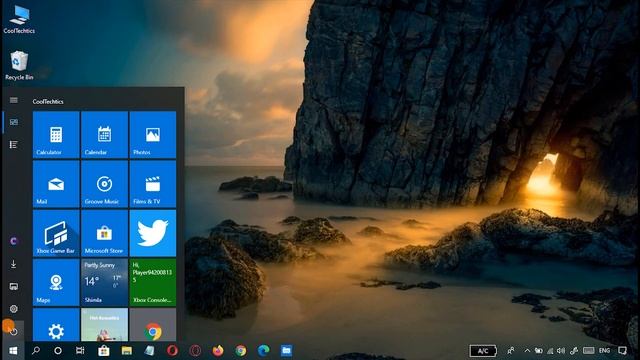The image size is (640, 360).
Task: Open Settings from the Start sidebar
Action: point(13,309)
